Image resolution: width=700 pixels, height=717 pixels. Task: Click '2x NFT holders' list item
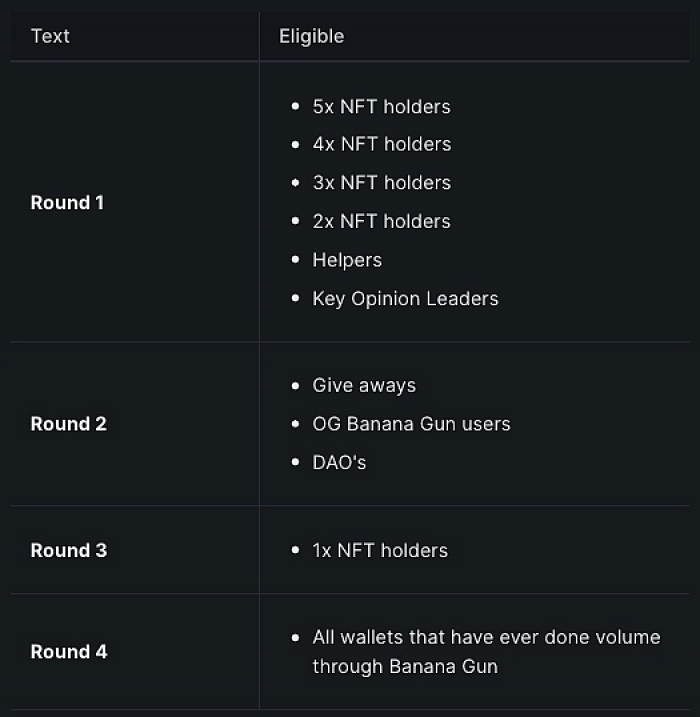(x=381, y=221)
